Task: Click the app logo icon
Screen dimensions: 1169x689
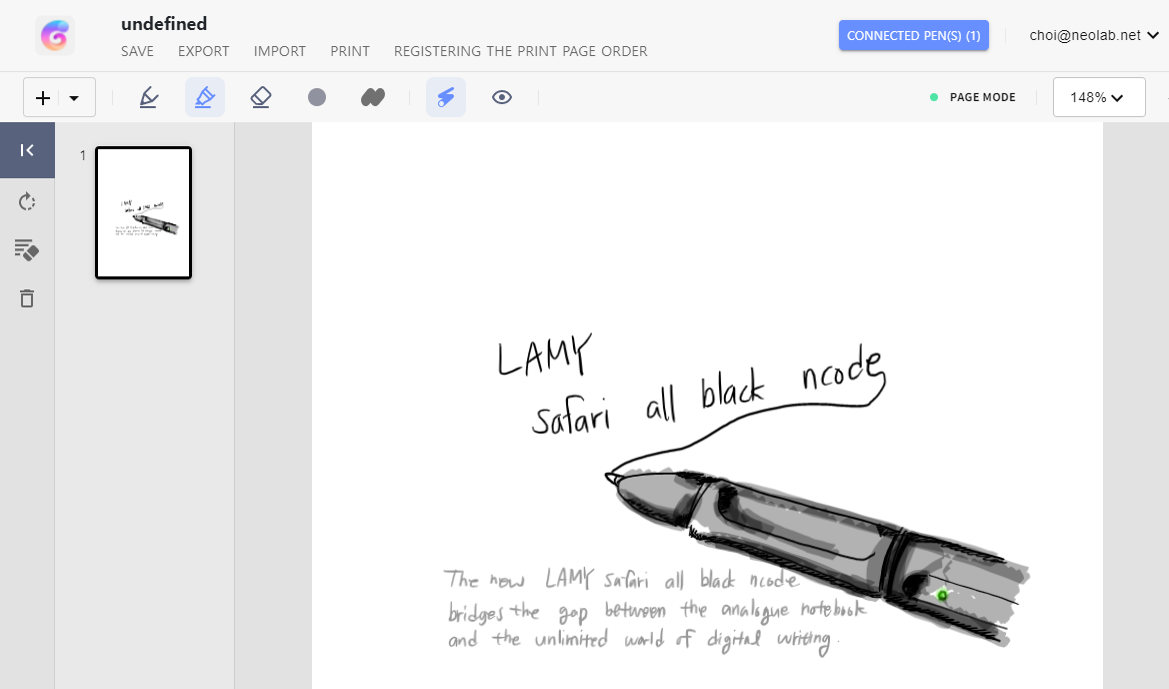Action: coord(54,35)
